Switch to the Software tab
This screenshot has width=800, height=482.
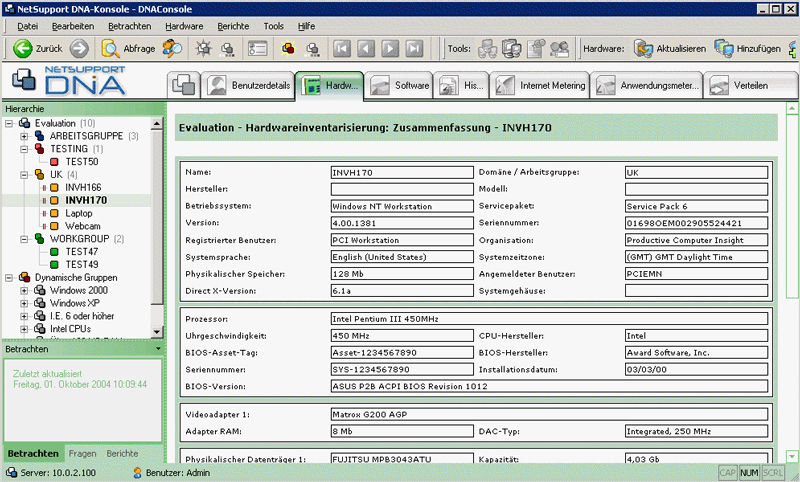pos(399,86)
